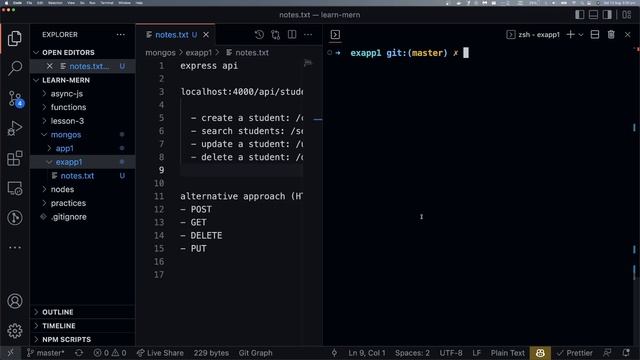Expand the Timeline section
640x360 pixels.
[x=82, y=326]
